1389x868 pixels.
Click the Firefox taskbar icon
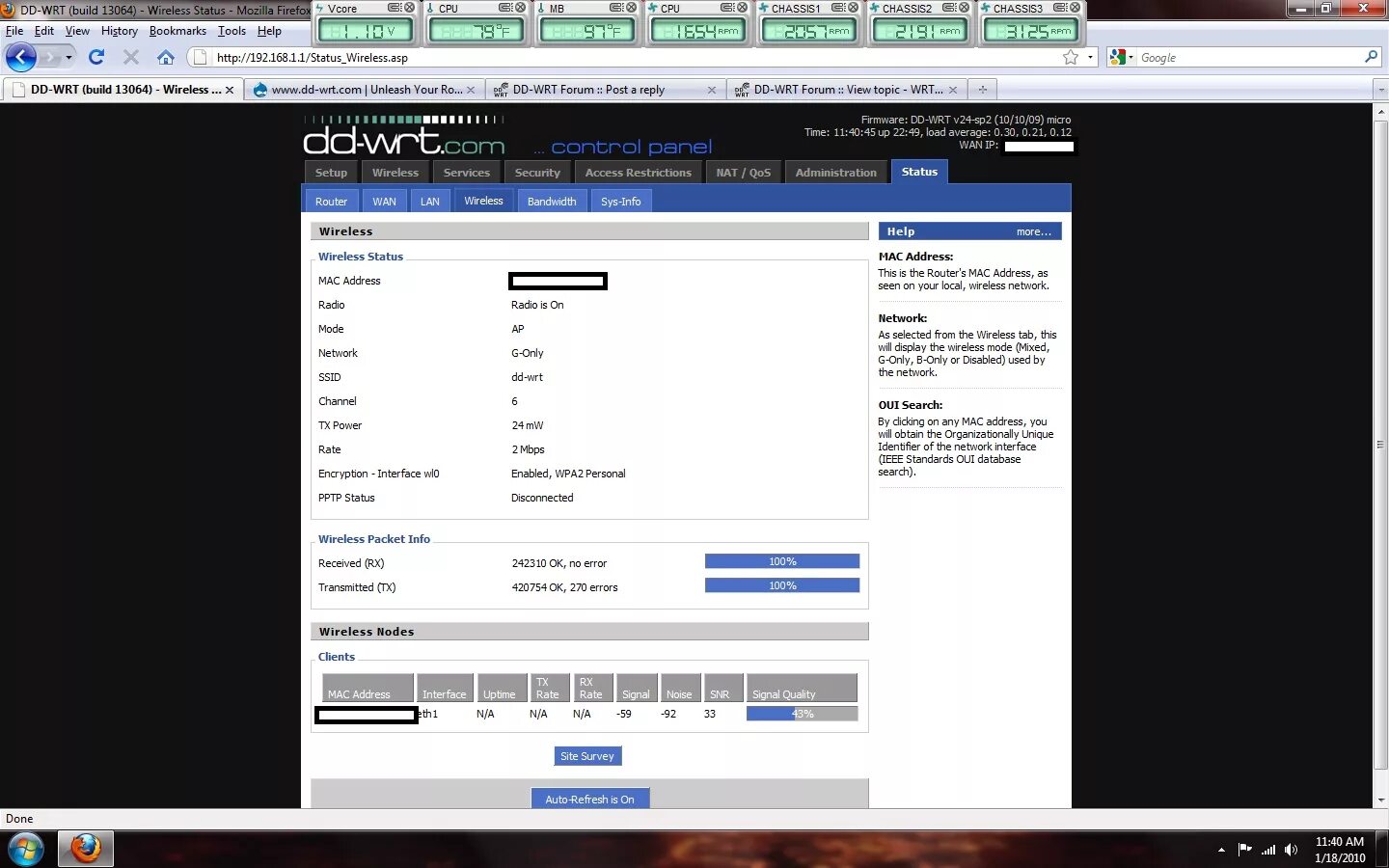pyautogui.click(x=86, y=850)
